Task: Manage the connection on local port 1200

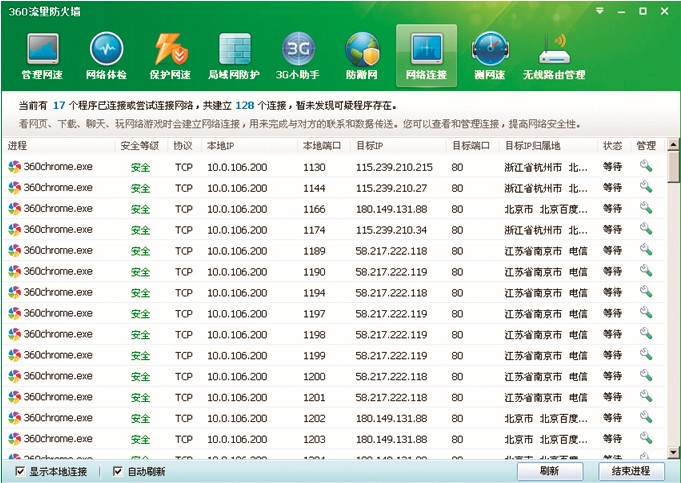Action: pyautogui.click(x=646, y=375)
